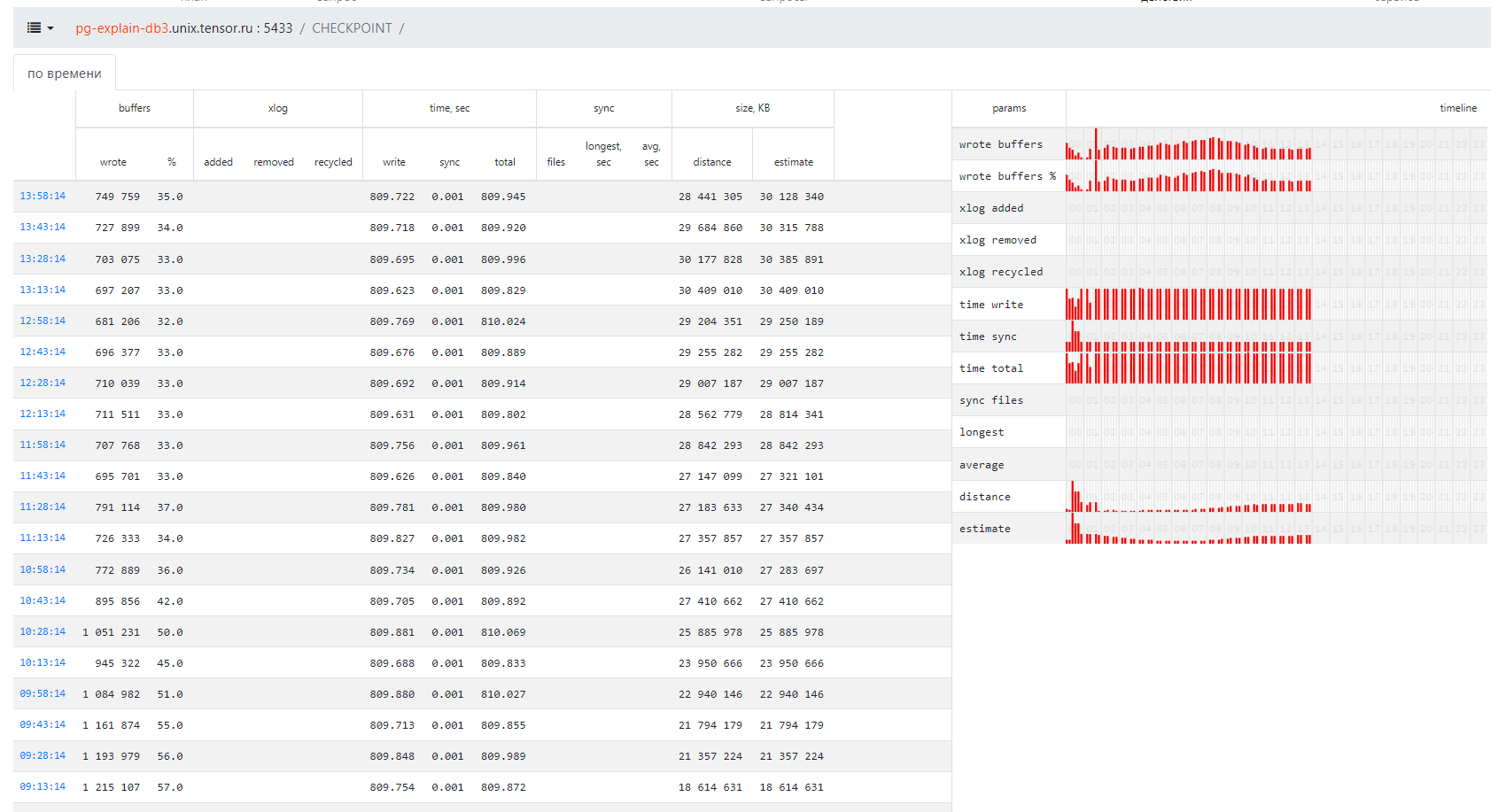Select the 'wrote buffers' timeline parameter

1000,144
